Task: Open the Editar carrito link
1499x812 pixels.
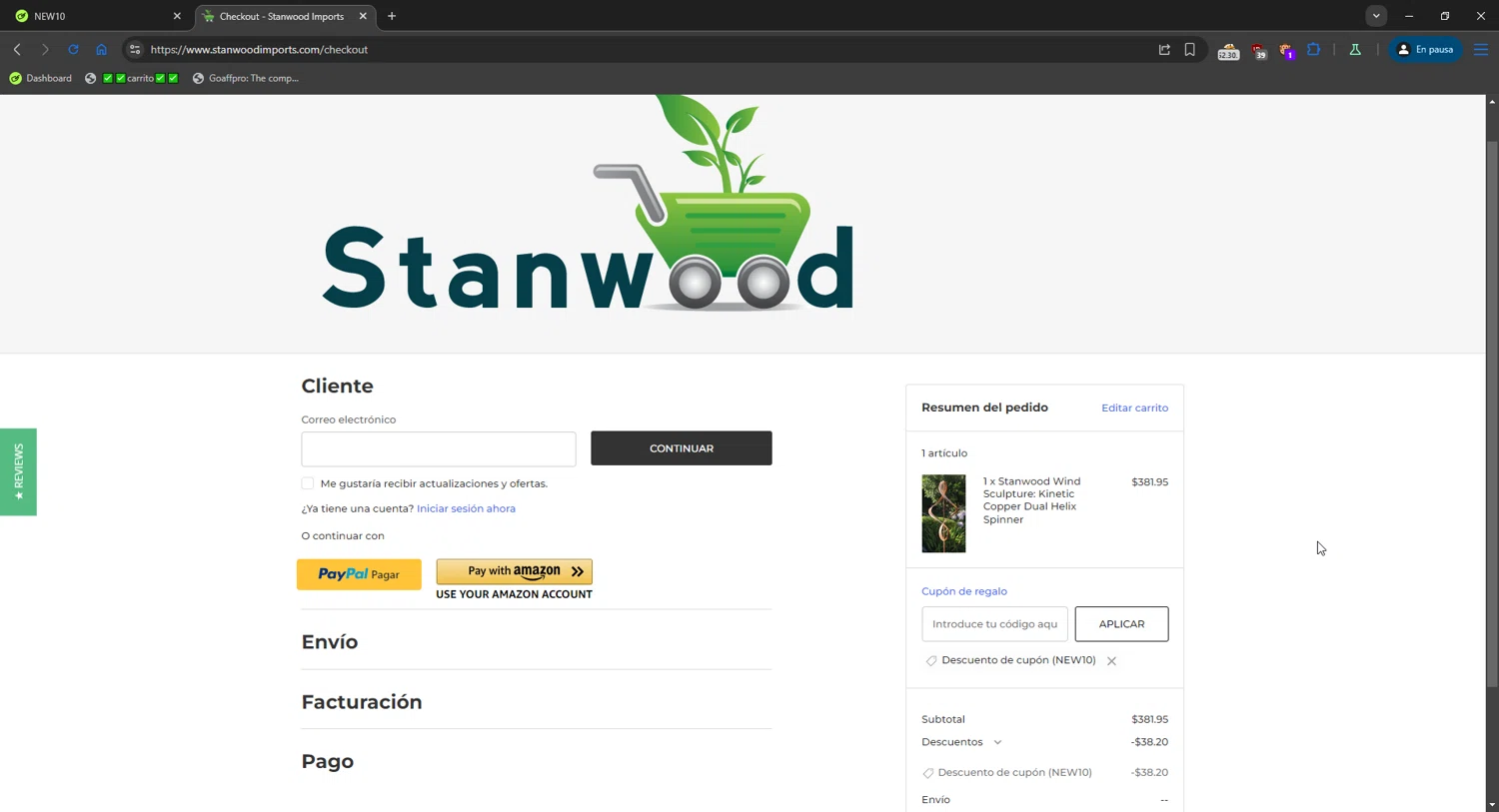Action: pyautogui.click(x=1134, y=407)
